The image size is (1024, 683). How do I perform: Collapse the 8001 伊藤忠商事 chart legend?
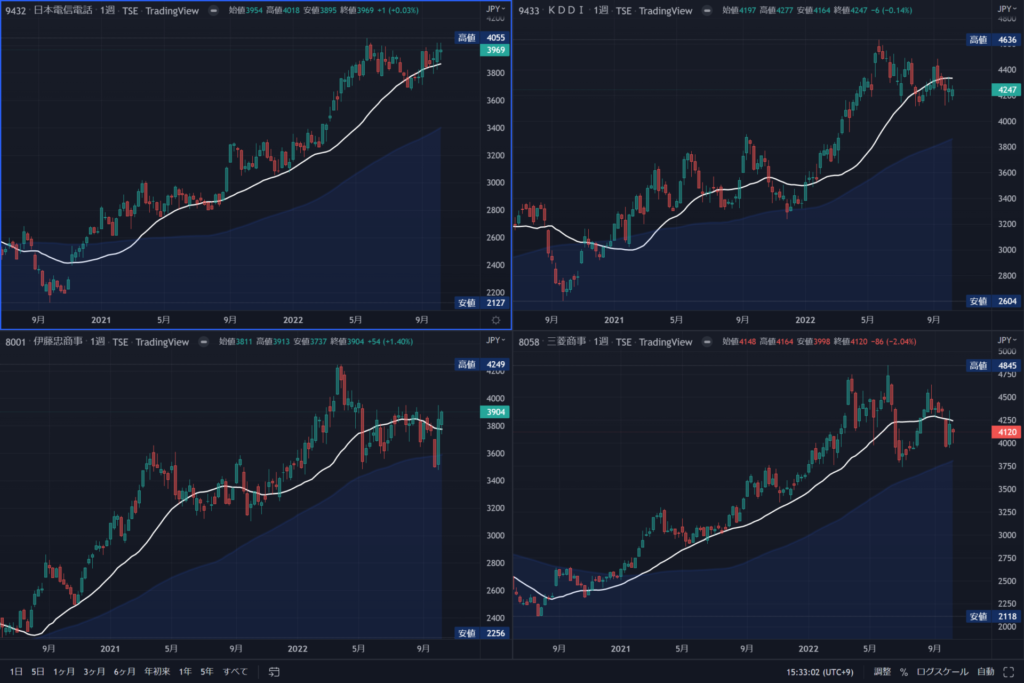coord(204,342)
